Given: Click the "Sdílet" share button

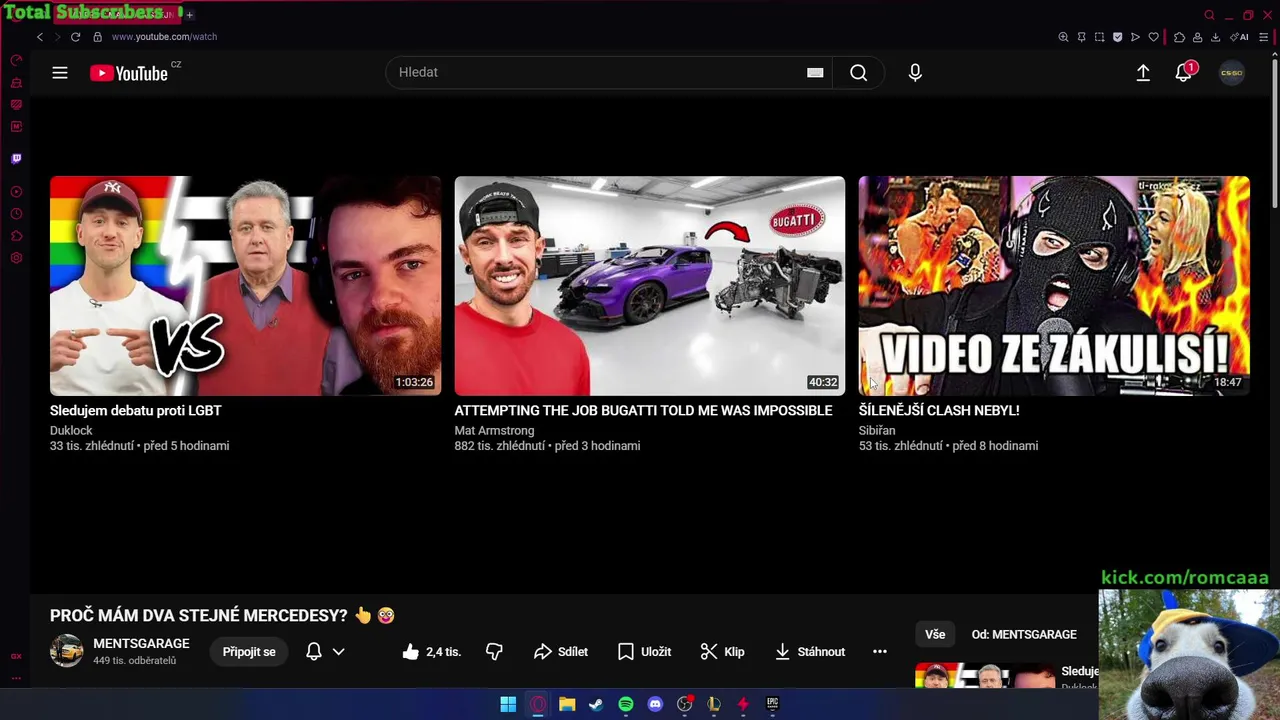Looking at the screenshot, I should pos(560,652).
